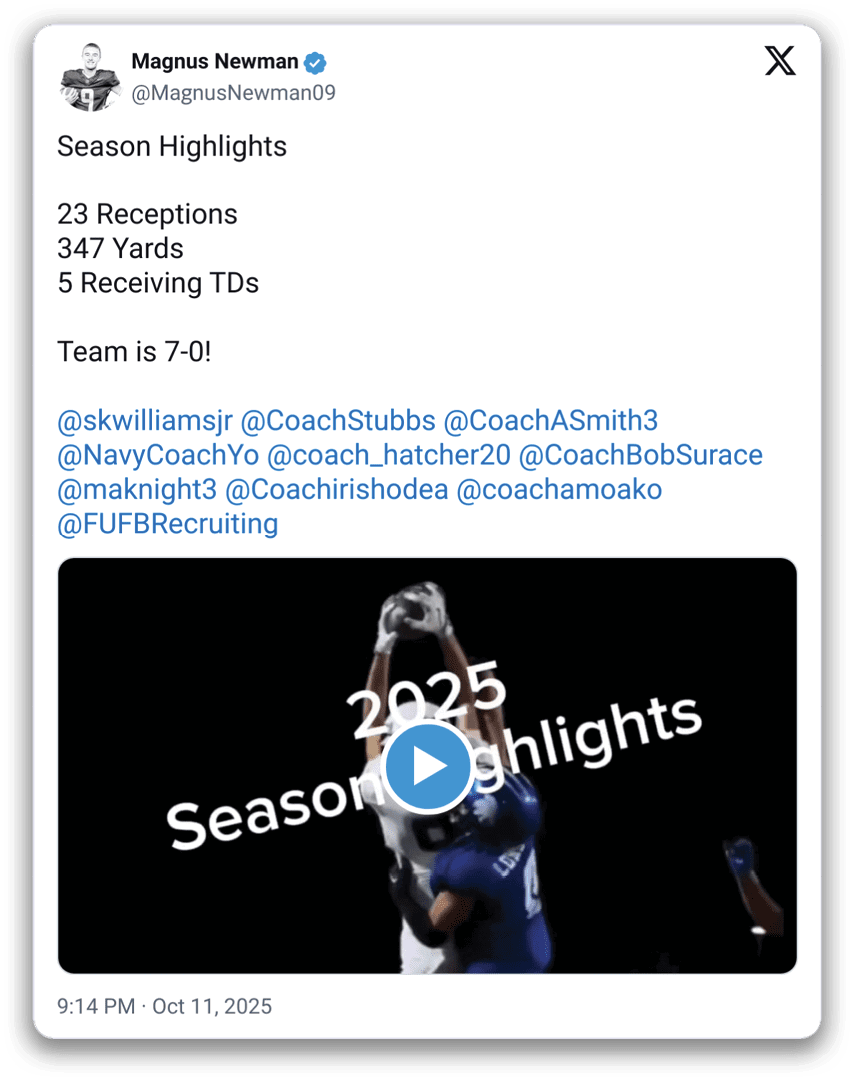Open the @coachamoako mention

point(559,489)
